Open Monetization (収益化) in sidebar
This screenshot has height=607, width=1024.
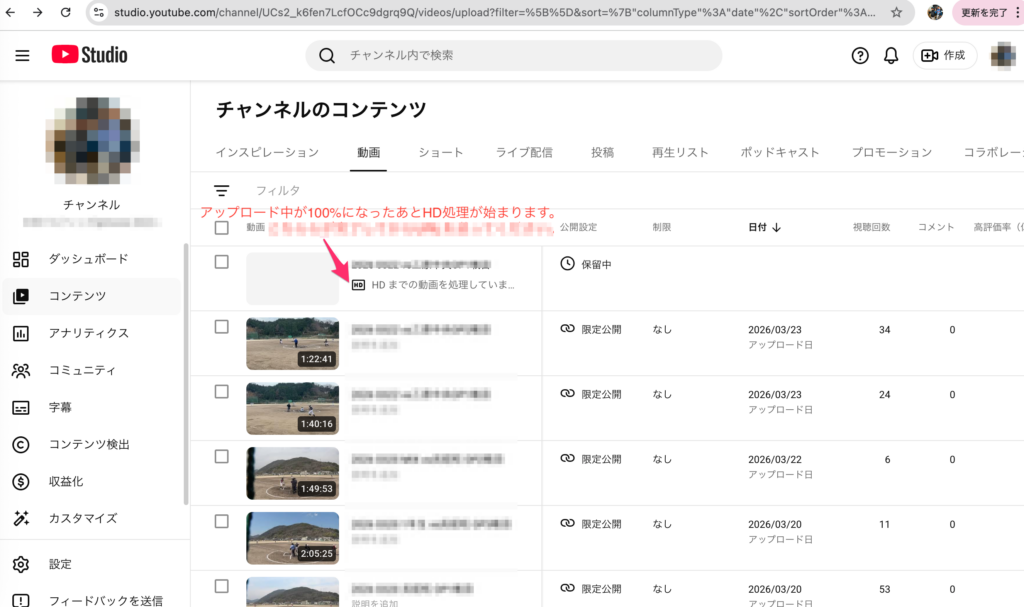coord(66,481)
